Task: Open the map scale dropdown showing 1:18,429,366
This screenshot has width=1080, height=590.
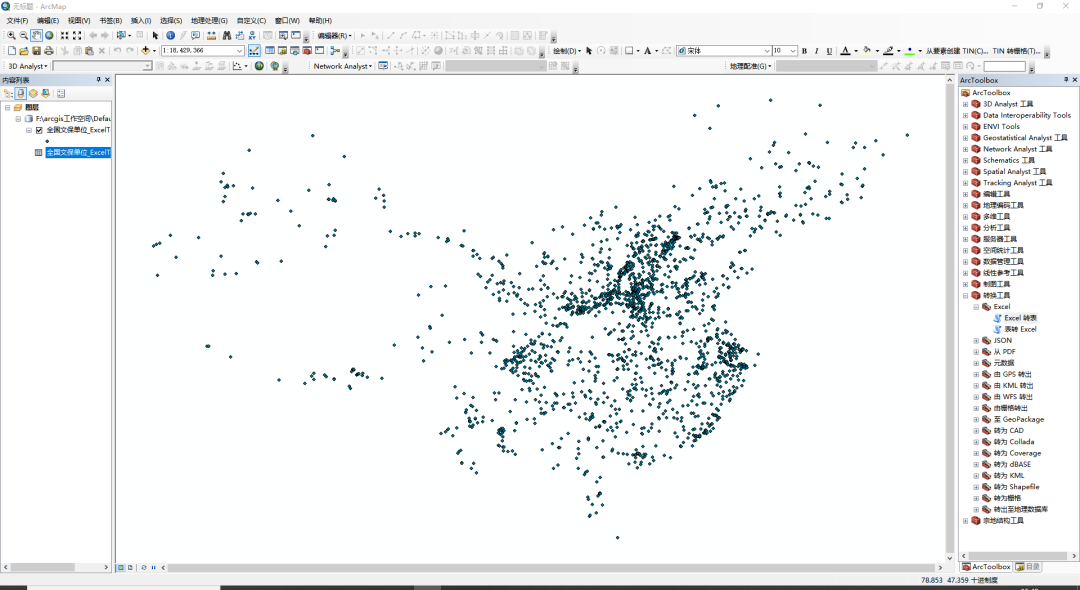Action: pos(240,49)
